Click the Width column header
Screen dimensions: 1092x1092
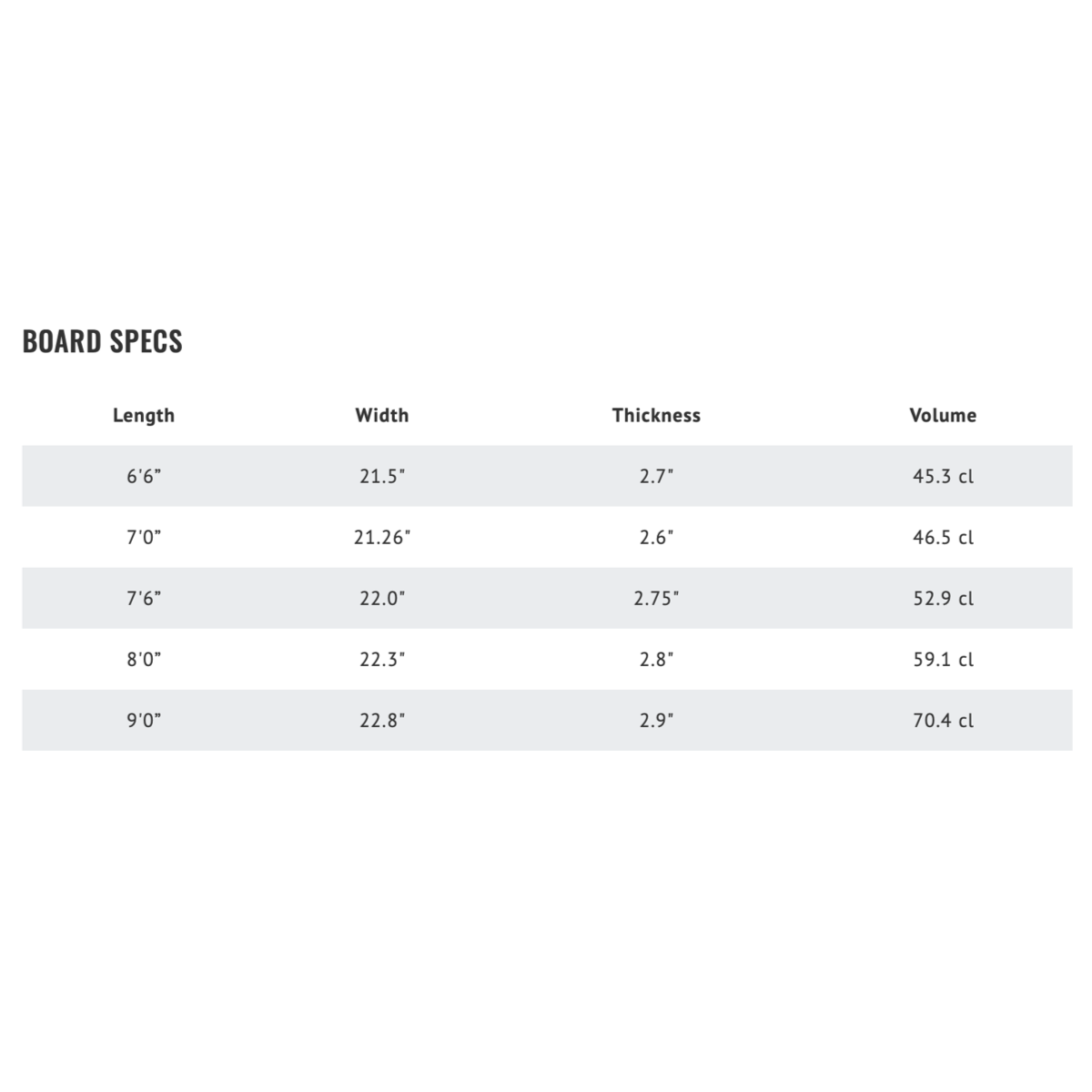(382, 416)
